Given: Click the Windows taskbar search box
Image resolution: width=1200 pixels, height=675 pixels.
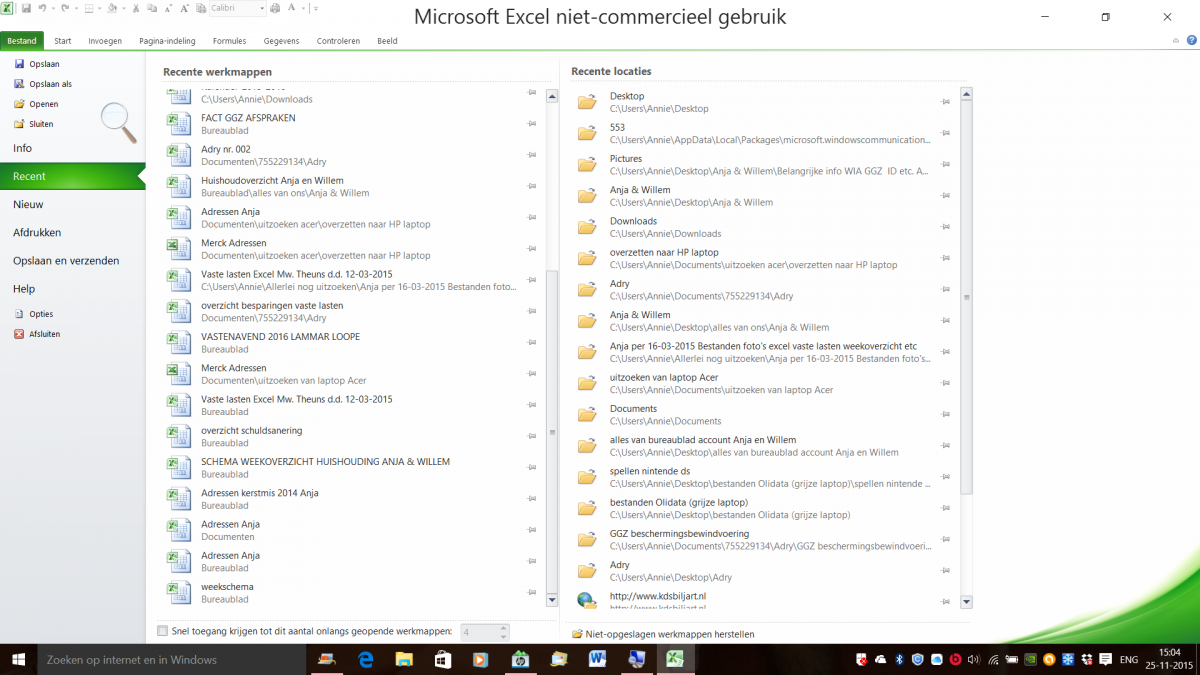Looking at the screenshot, I should 171,660.
